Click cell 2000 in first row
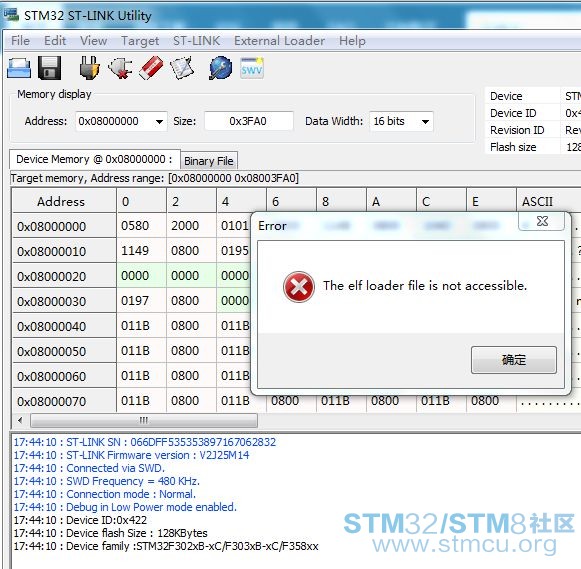Image resolution: width=581 pixels, height=569 pixels. (192, 226)
